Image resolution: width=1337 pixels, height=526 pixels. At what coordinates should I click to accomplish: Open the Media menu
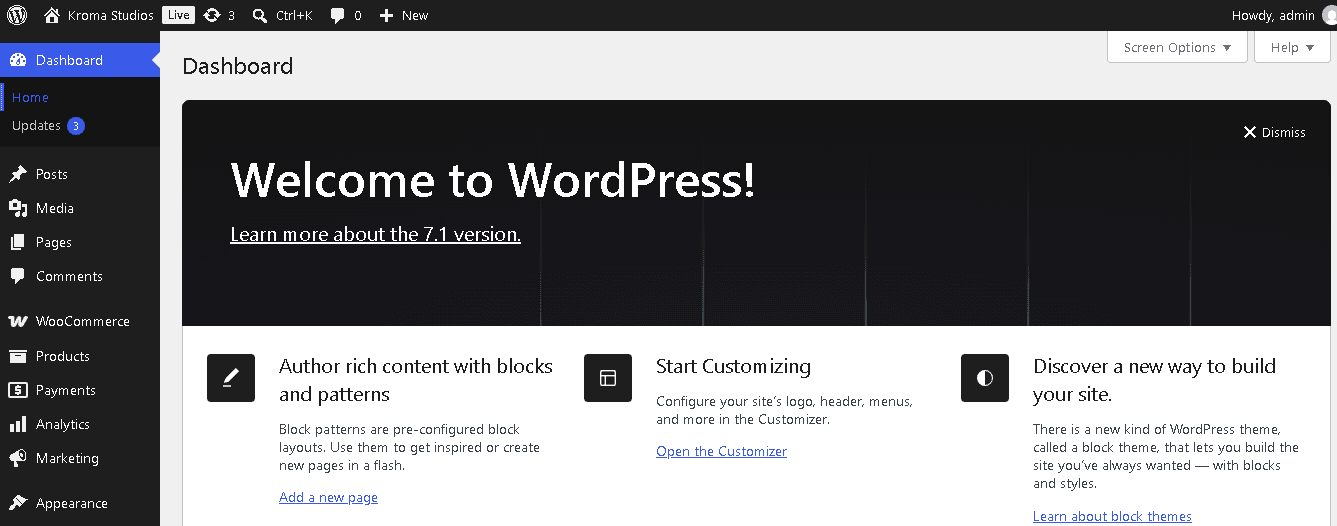coord(80,208)
